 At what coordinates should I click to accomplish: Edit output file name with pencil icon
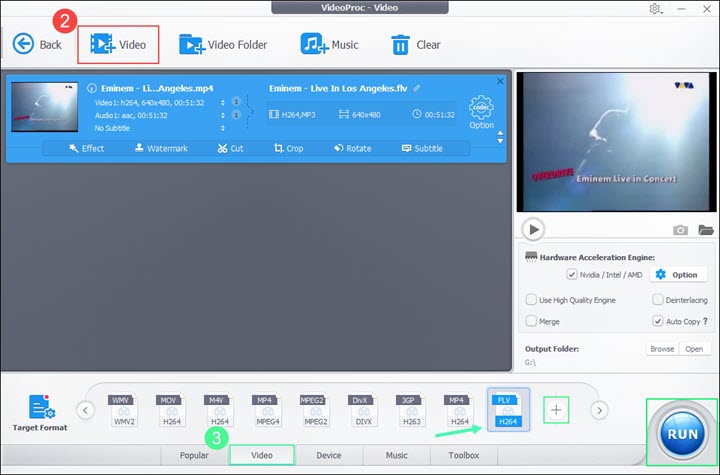416,88
